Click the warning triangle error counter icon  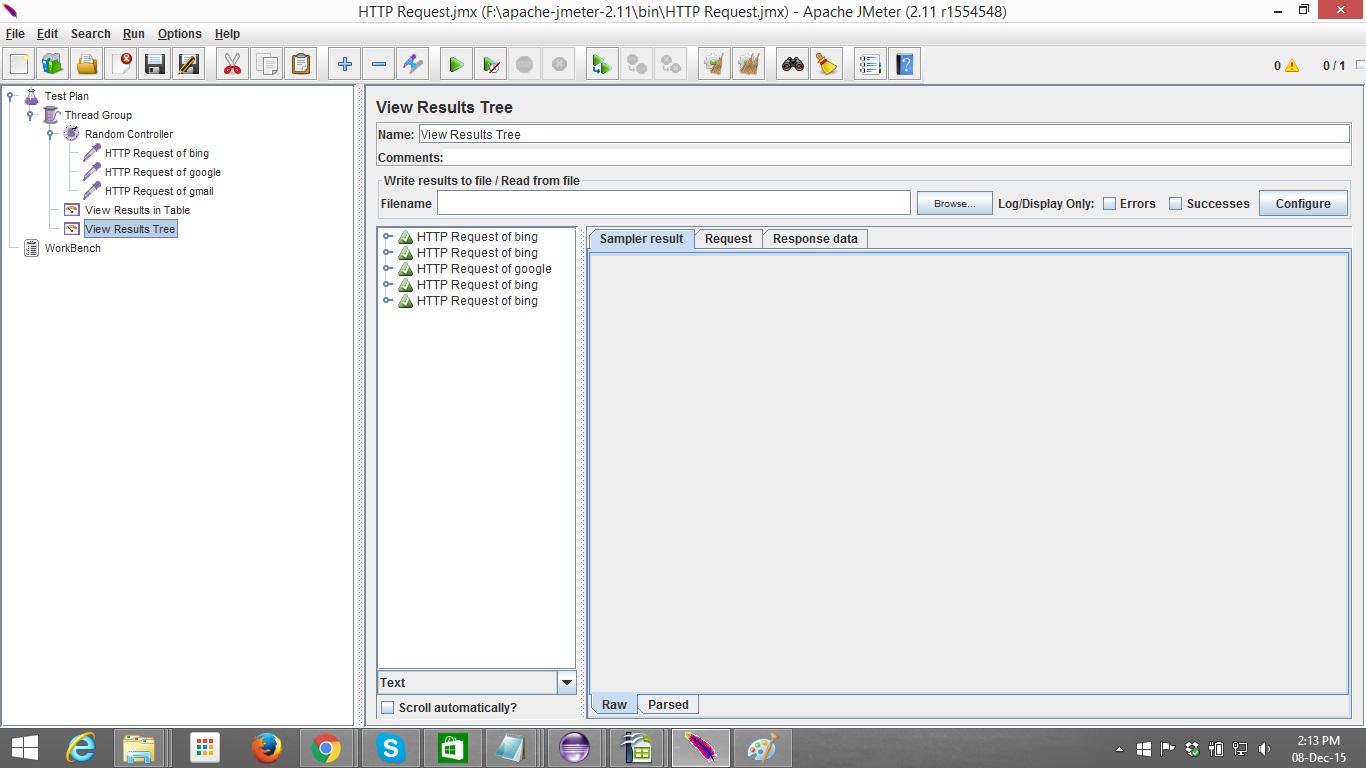(1292, 66)
